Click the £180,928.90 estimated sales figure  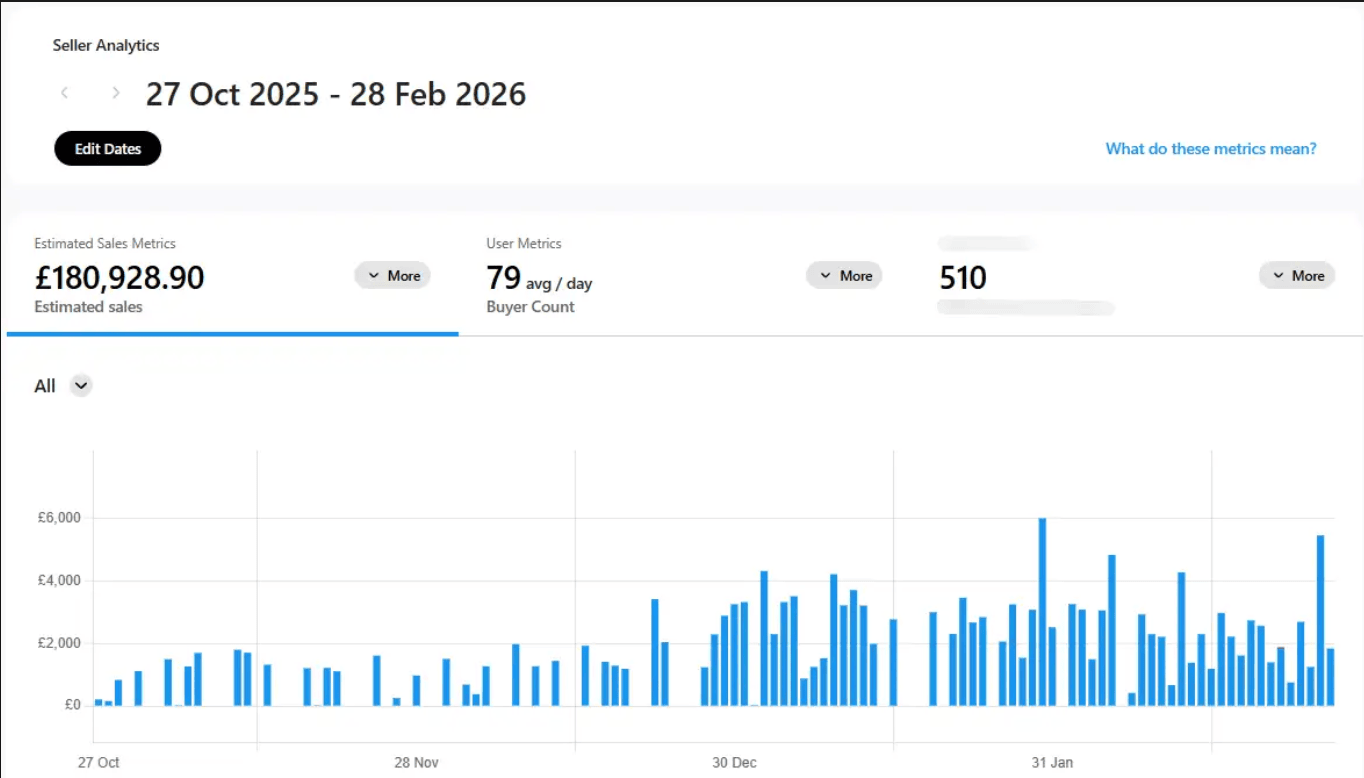(x=119, y=277)
